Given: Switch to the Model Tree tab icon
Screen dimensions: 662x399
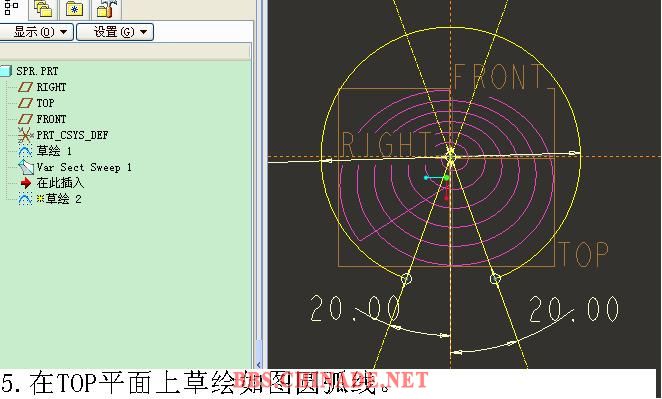Looking at the screenshot, I should tap(11, 7).
